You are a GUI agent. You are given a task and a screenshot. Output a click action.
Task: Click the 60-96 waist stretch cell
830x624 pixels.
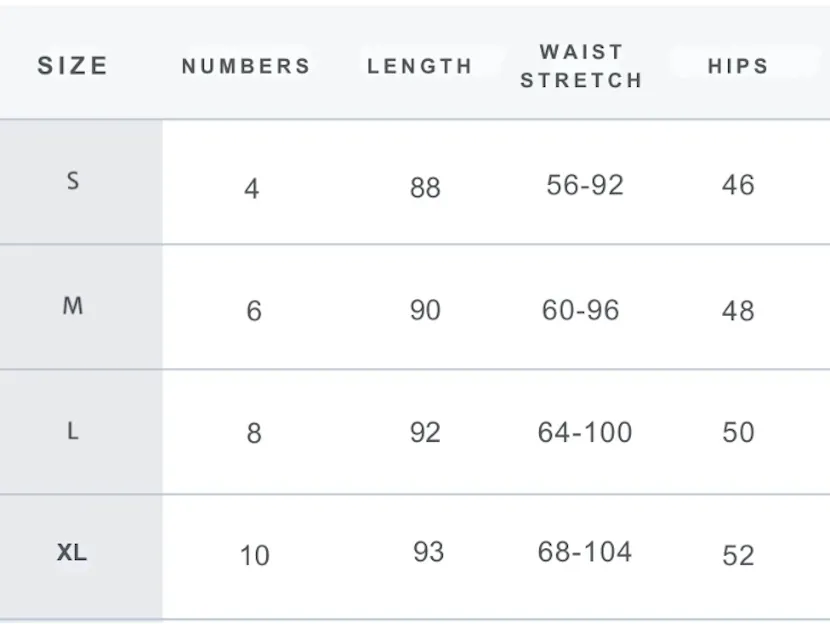[x=581, y=310]
